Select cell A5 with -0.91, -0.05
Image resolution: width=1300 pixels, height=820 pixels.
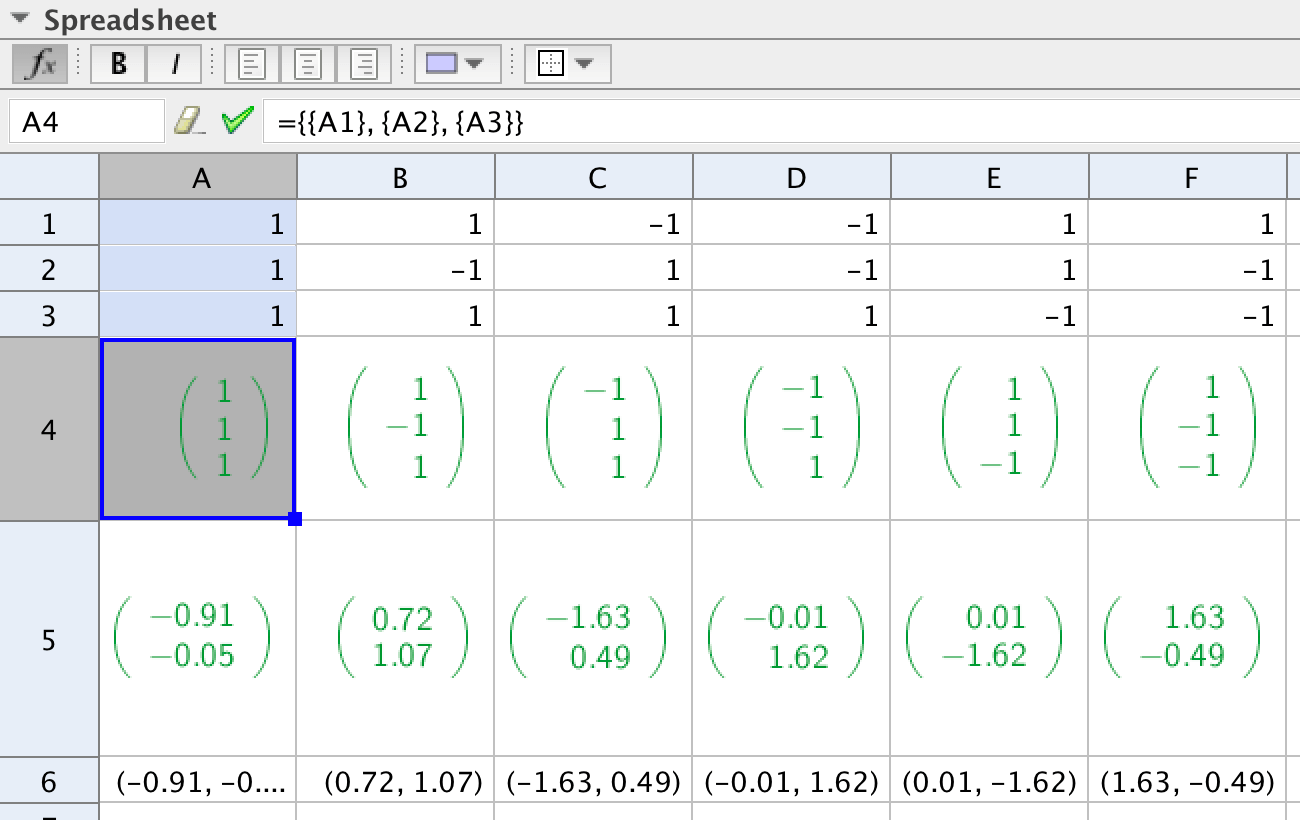pos(198,639)
